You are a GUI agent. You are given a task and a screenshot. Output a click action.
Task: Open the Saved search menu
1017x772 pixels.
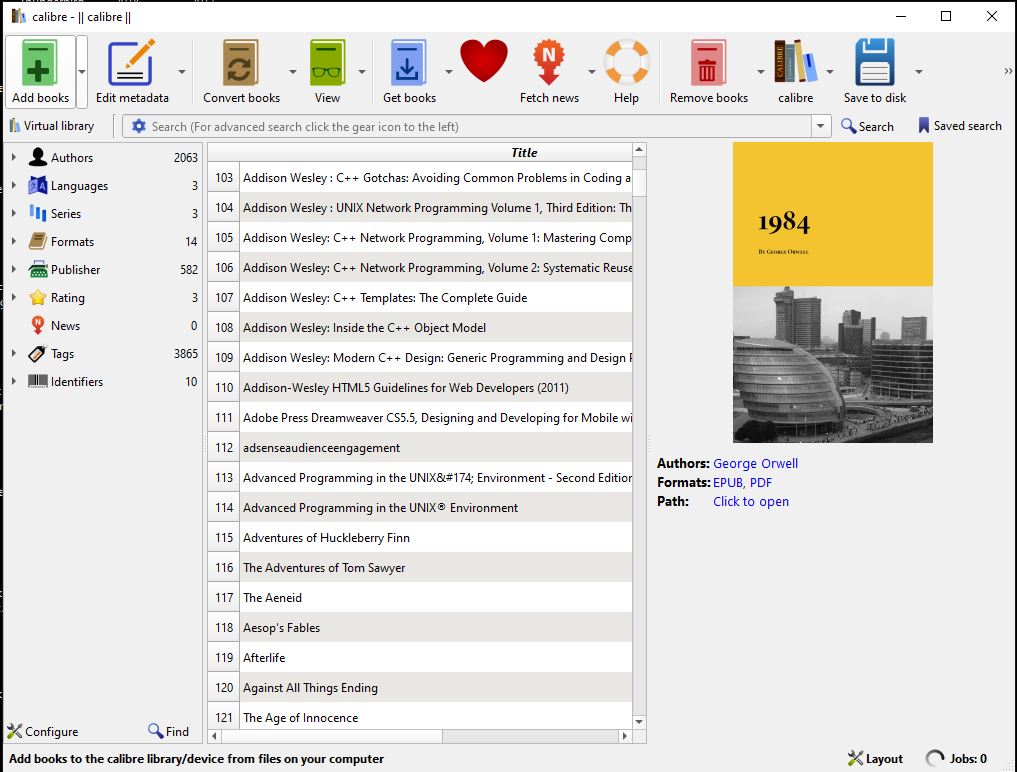coord(959,126)
